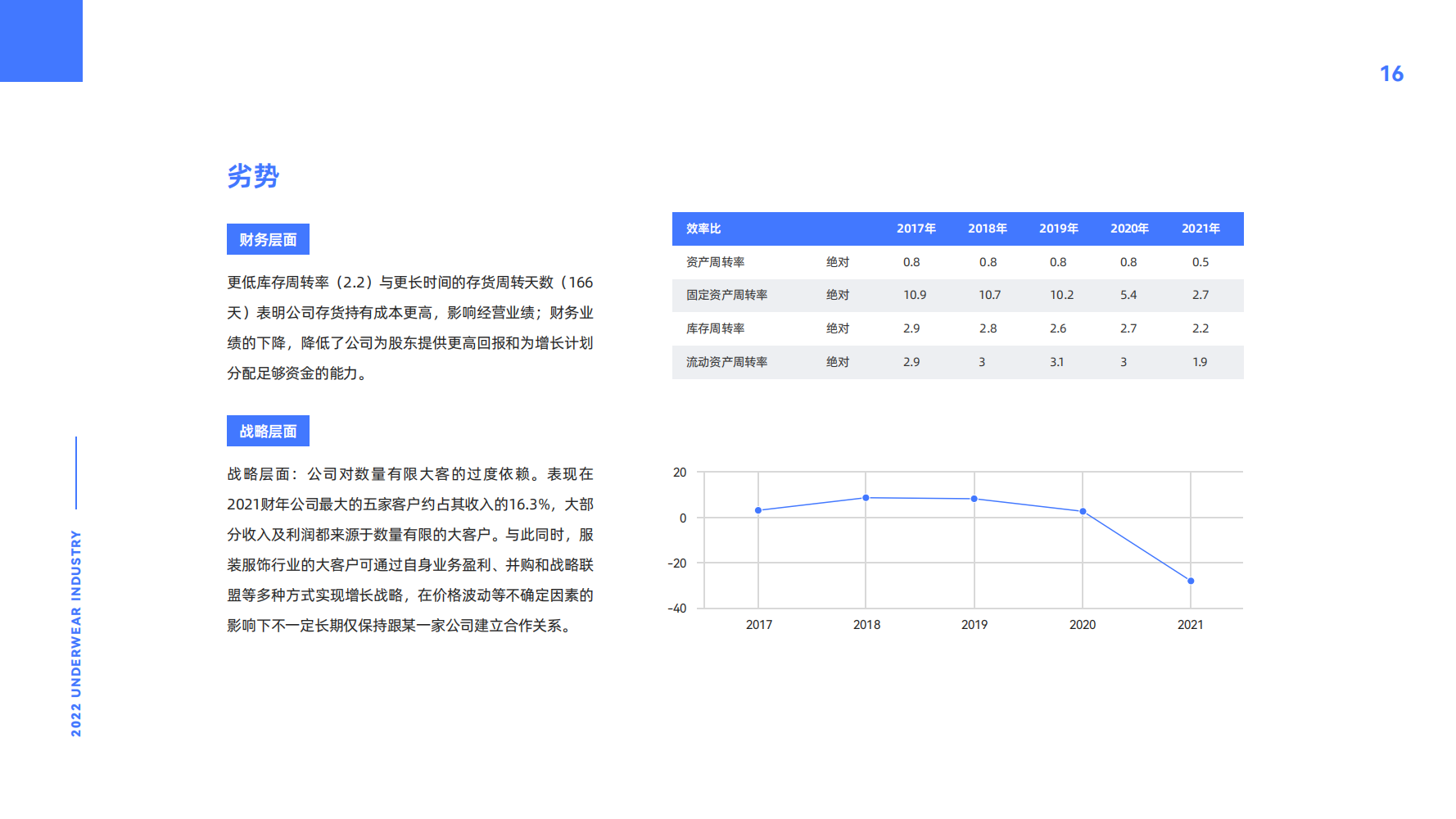Select the 2021年 column header
1456x819 pixels.
click(1200, 229)
